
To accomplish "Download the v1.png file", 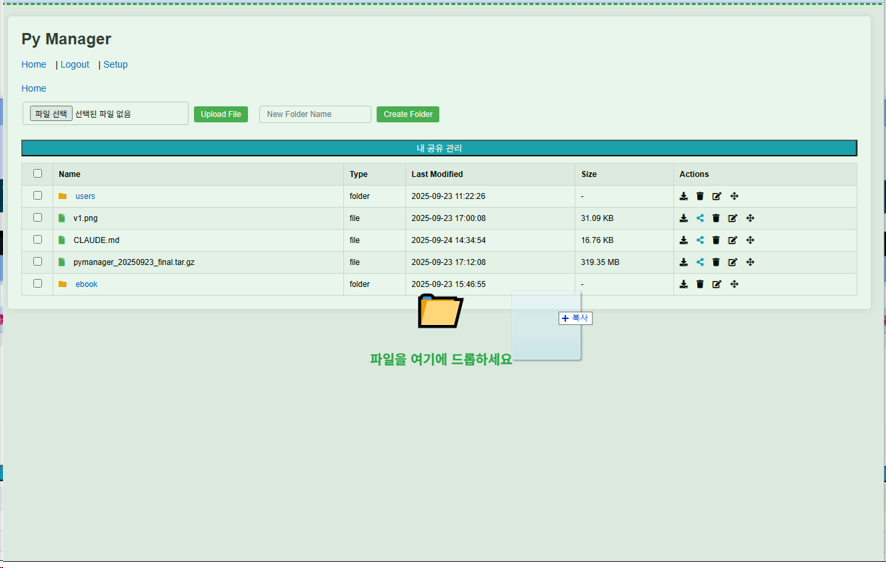I will 684,218.
